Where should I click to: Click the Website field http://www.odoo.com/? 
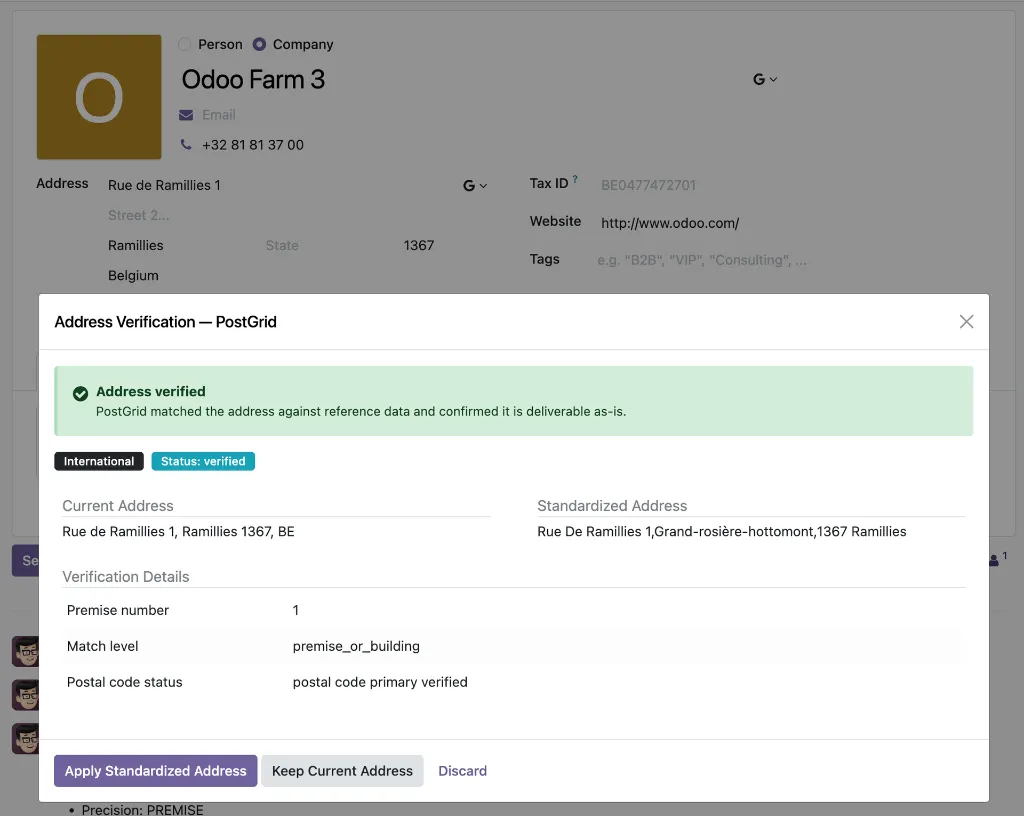click(x=670, y=223)
